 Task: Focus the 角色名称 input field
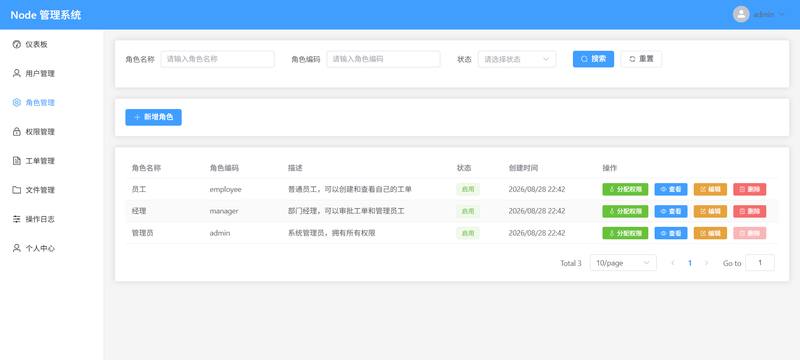click(x=218, y=59)
